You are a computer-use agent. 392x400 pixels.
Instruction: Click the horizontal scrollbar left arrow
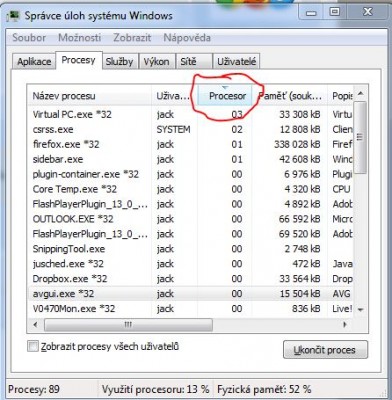pyautogui.click(x=36, y=324)
